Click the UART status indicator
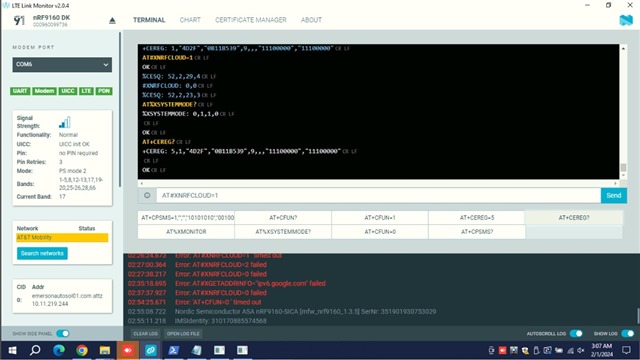640x360 pixels. (x=20, y=91)
